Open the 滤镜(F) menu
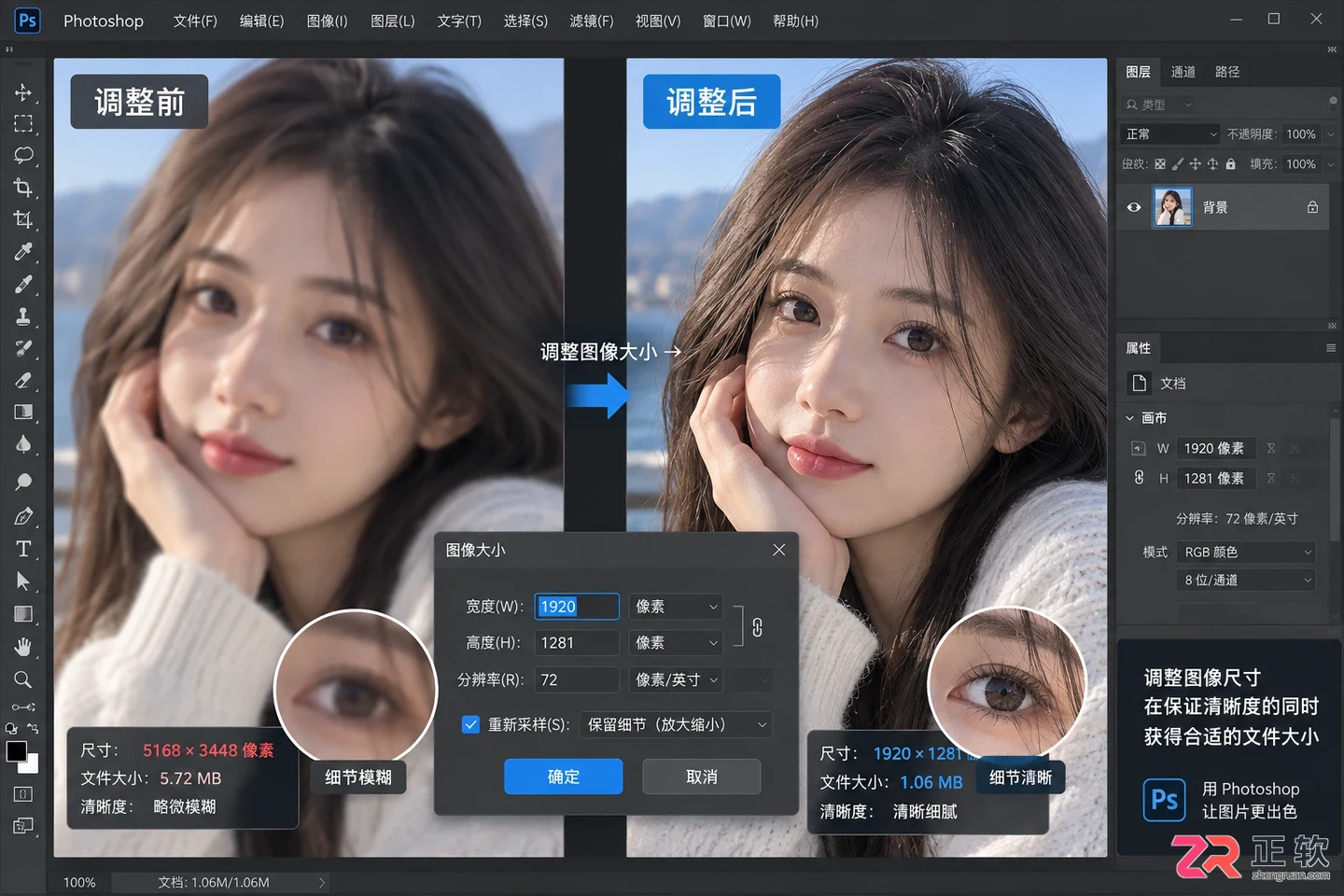 pos(592,21)
